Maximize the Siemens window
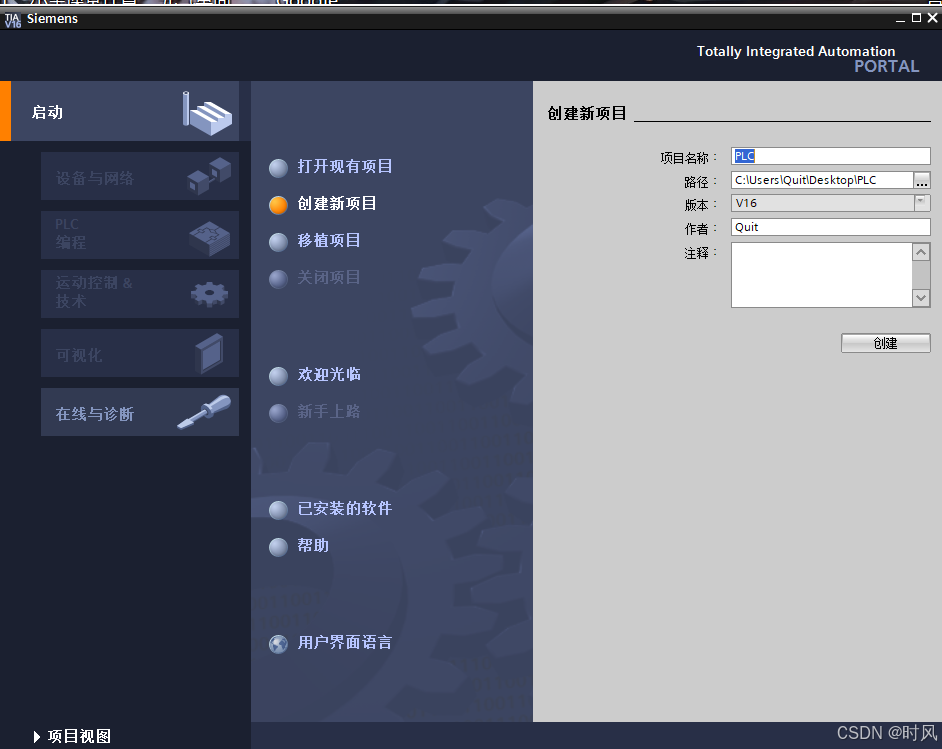Image resolution: width=942 pixels, height=749 pixels. pyautogui.click(x=916, y=18)
